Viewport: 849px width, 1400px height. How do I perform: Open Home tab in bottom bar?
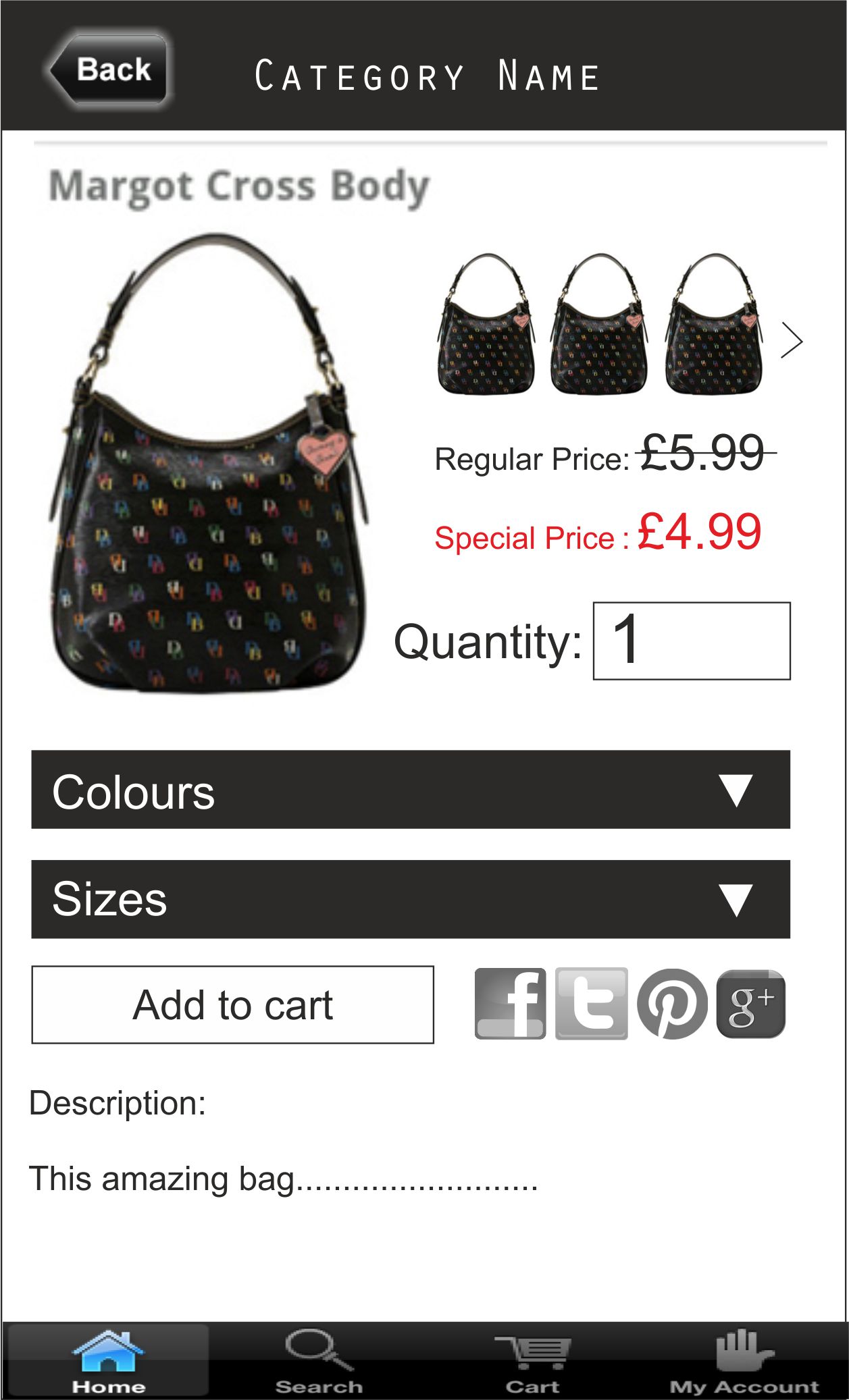pyautogui.click(x=108, y=1361)
